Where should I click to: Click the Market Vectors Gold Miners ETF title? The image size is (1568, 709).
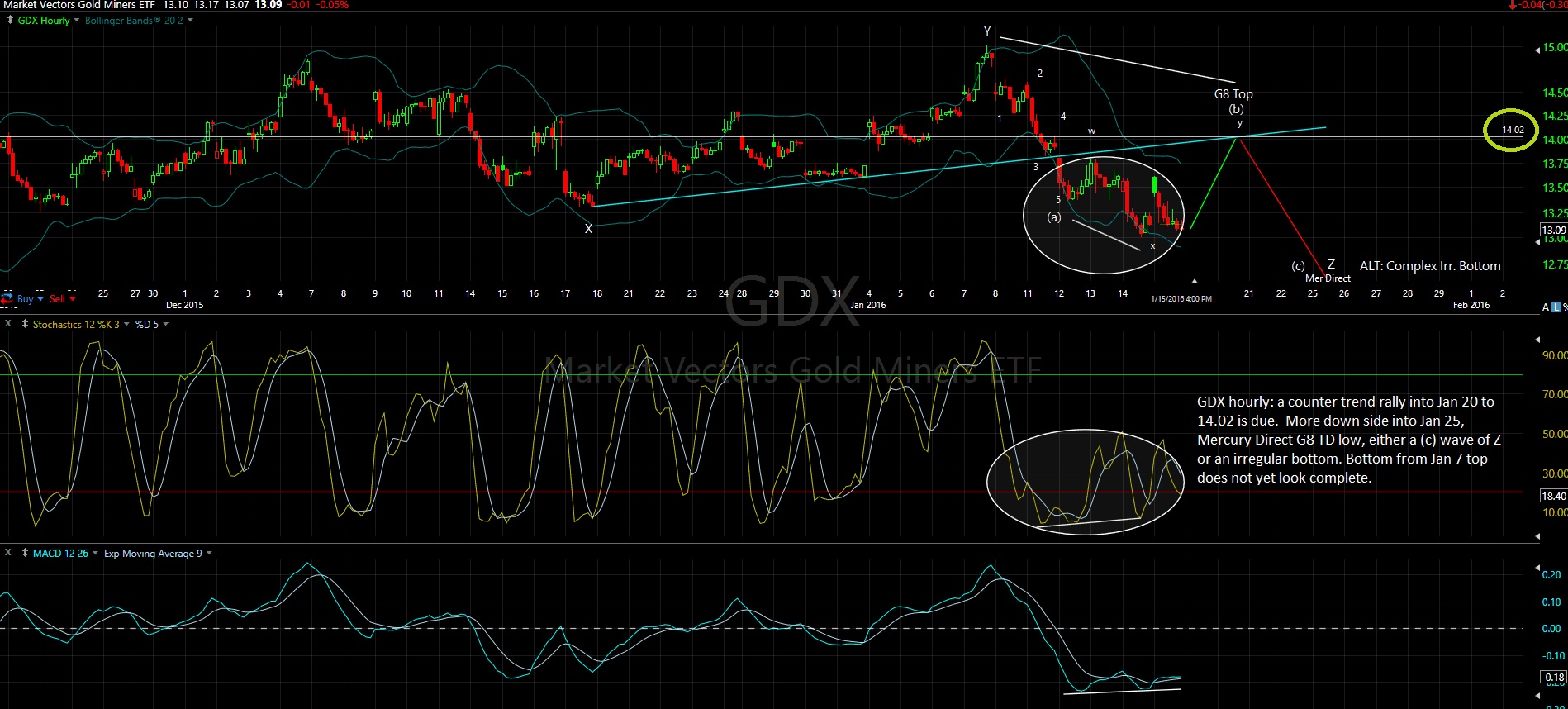(78, 5)
